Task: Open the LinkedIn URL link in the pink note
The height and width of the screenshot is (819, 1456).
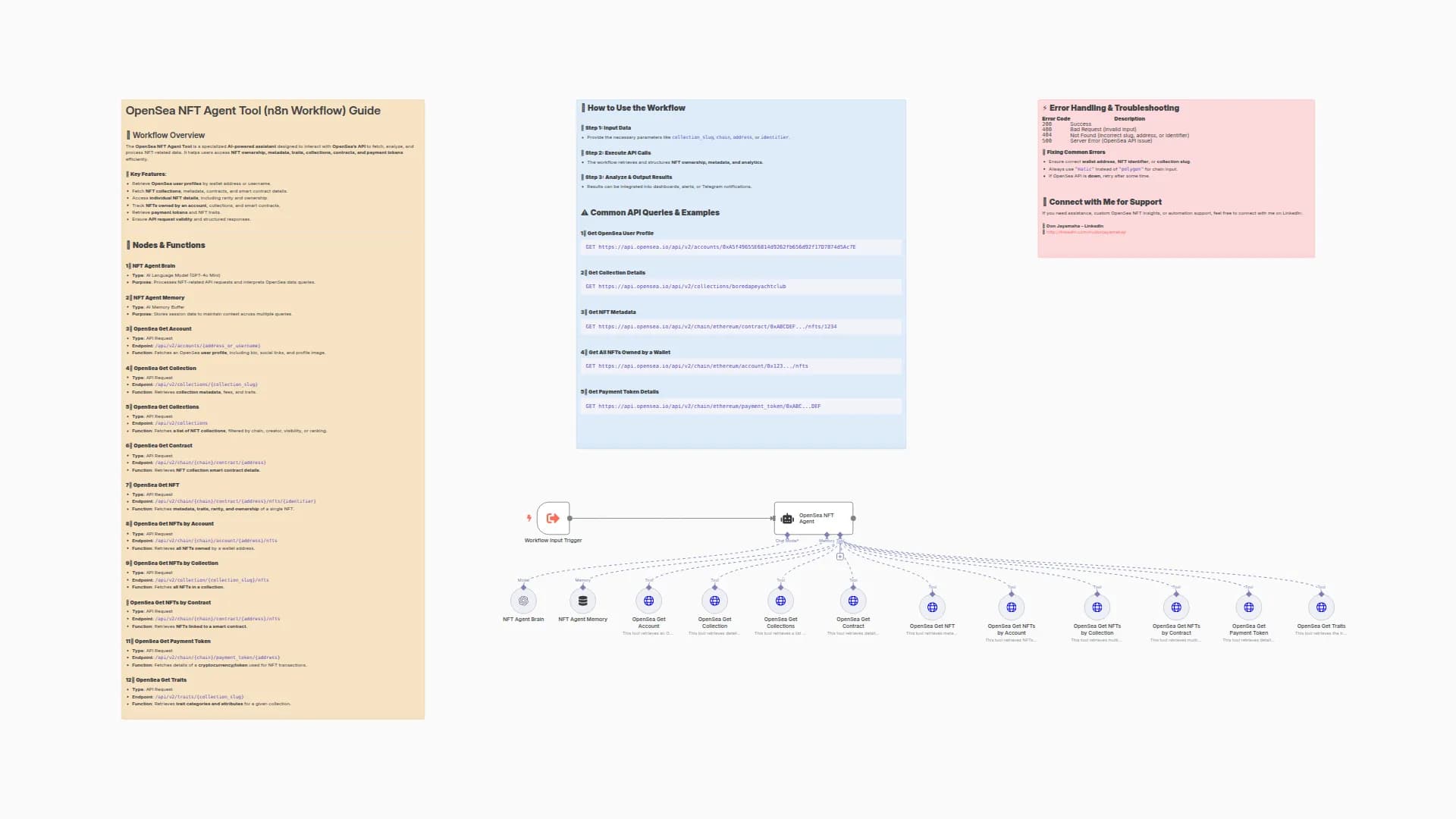Action: [1086, 232]
